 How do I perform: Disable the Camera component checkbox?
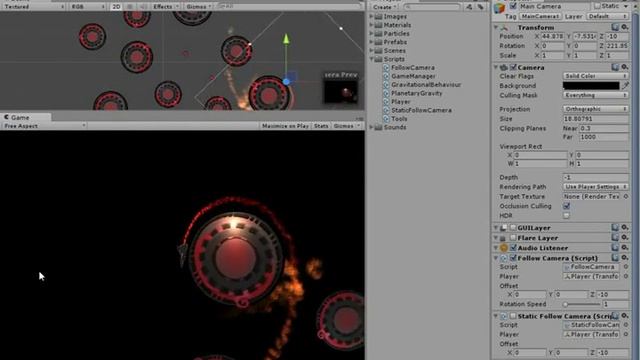point(513,67)
